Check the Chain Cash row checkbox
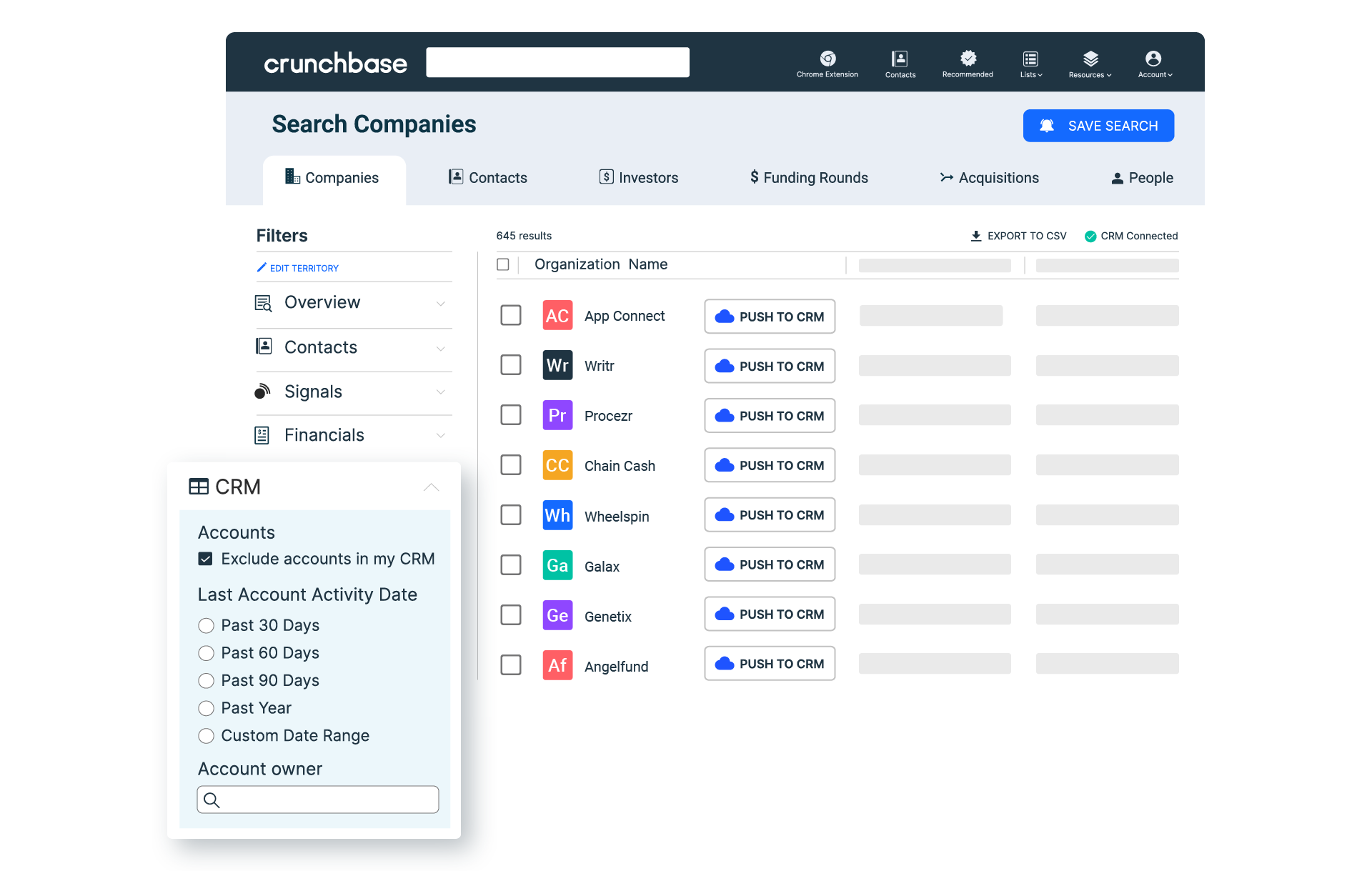This screenshot has width=1372, height=871. click(x=511, y=465)
